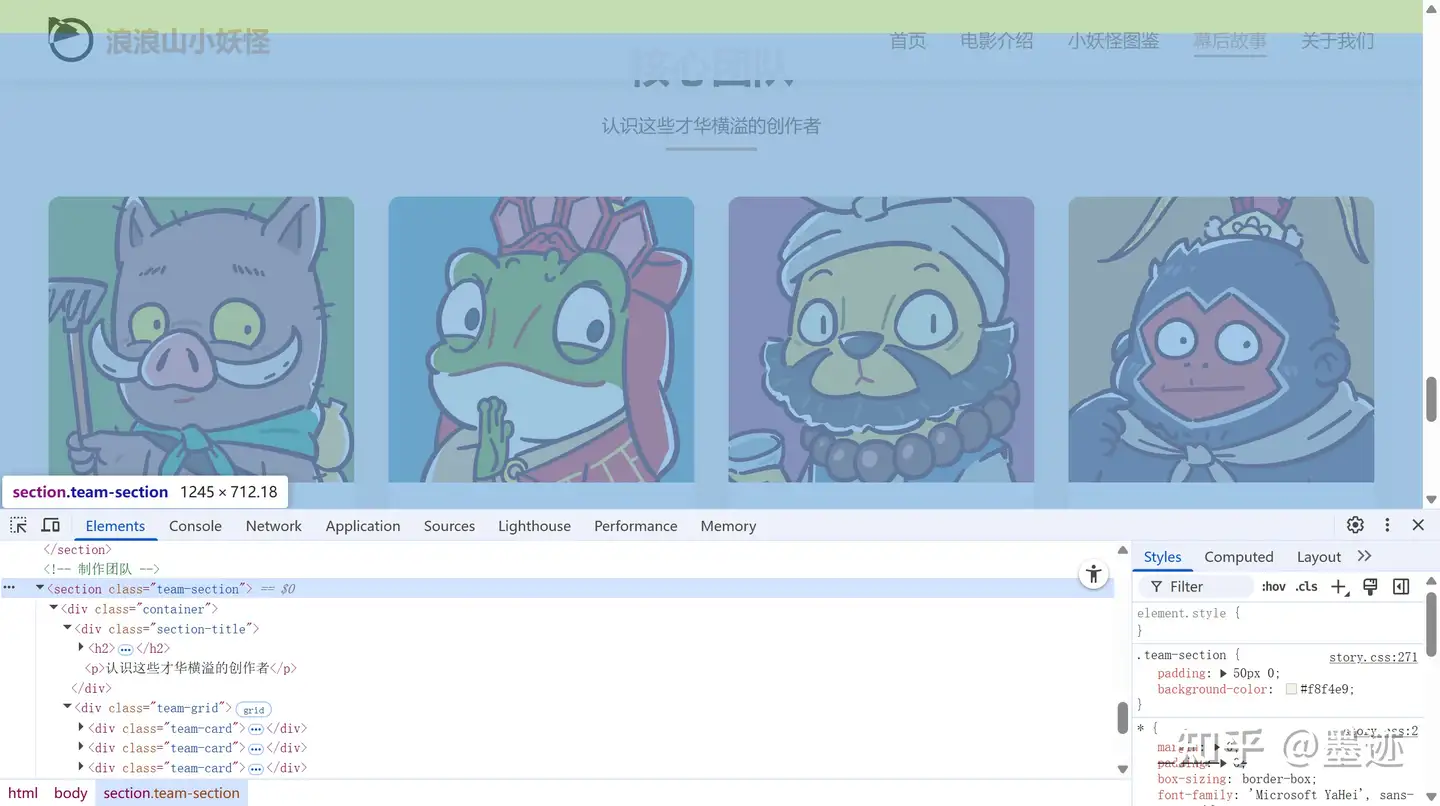Screen dimensions: 1440x806
Task: Select body in the breadcrumb bar
Action: 70,793
